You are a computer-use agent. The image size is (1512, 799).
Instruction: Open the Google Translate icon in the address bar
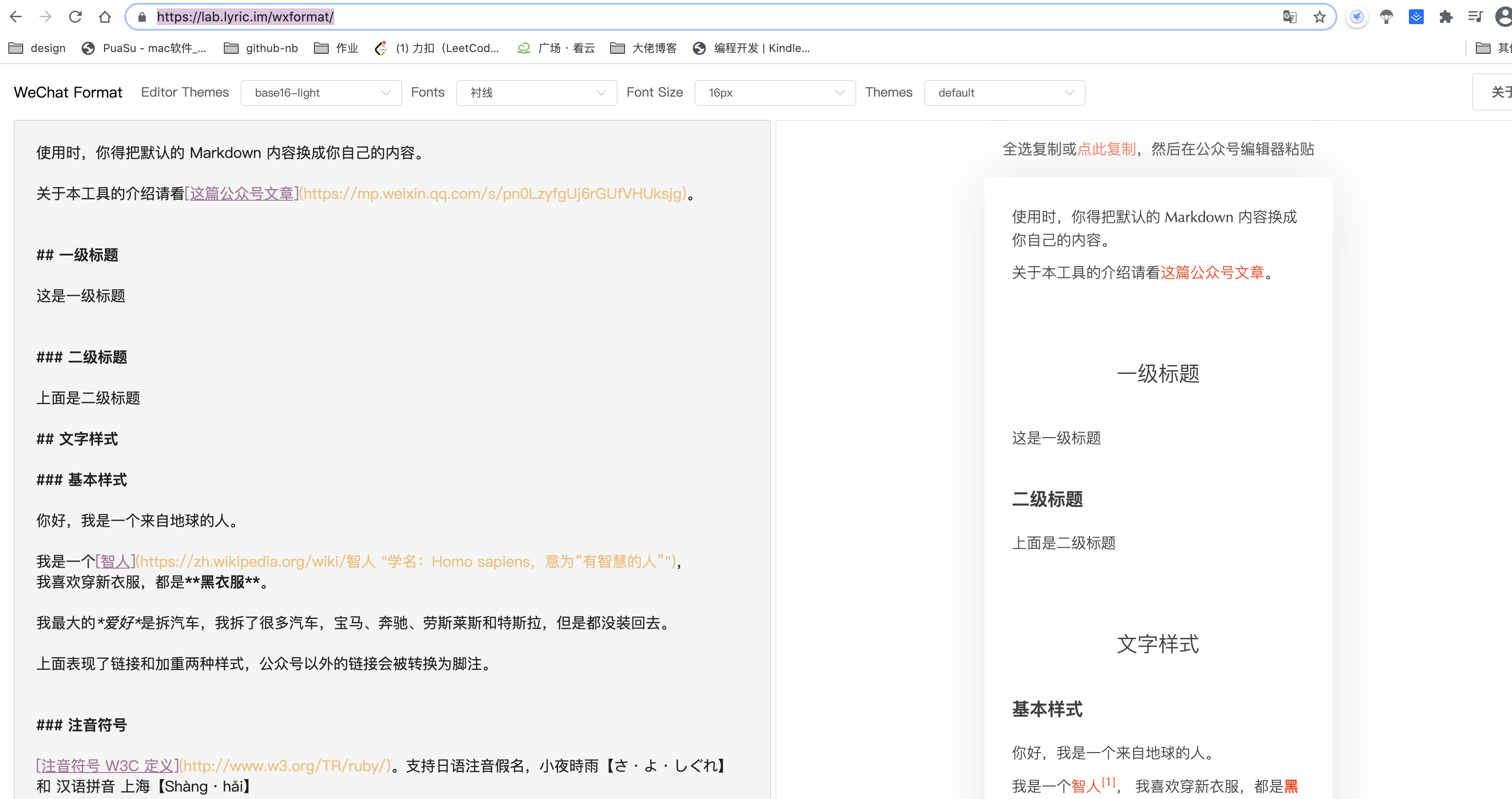click(1290, 16)
